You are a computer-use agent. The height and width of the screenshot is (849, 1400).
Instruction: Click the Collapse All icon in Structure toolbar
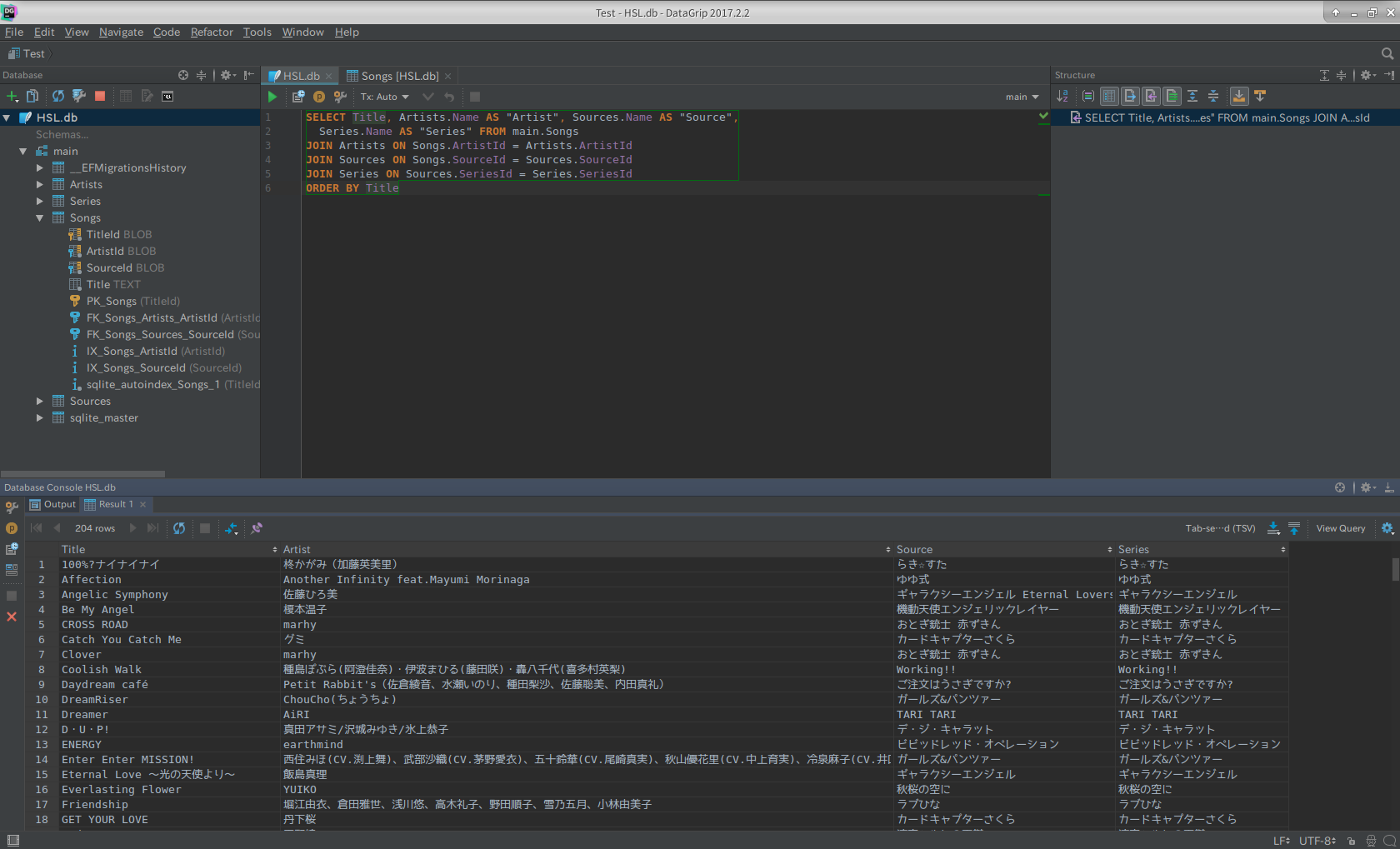point(1213,96)
